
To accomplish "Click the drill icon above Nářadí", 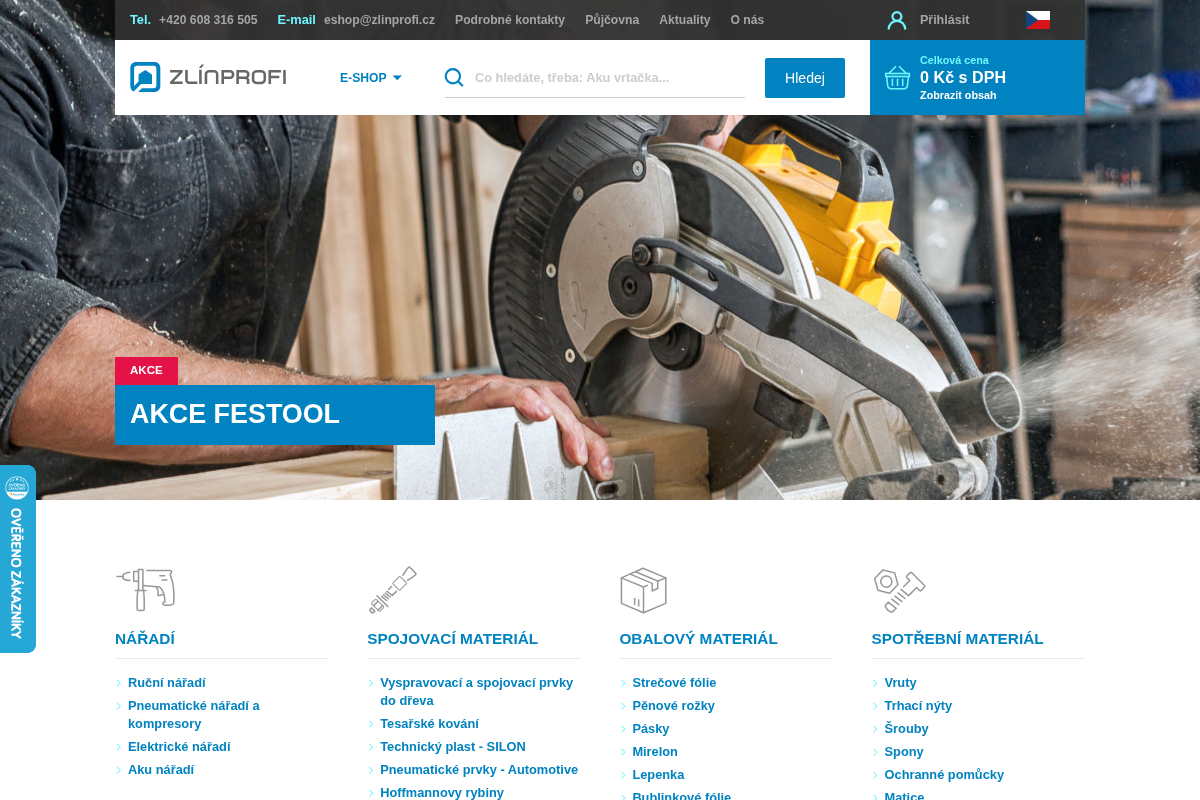I will (146, 589).
